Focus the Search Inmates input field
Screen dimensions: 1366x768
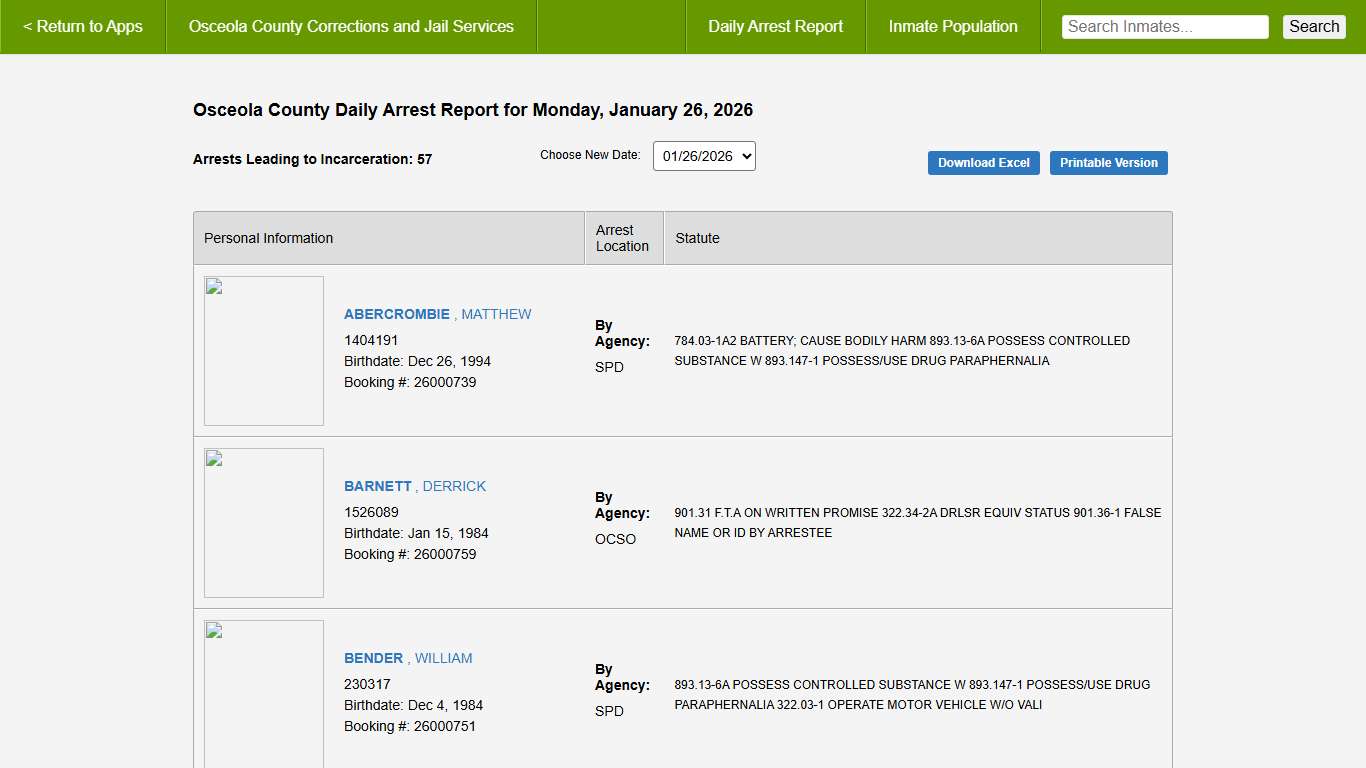1164,27
